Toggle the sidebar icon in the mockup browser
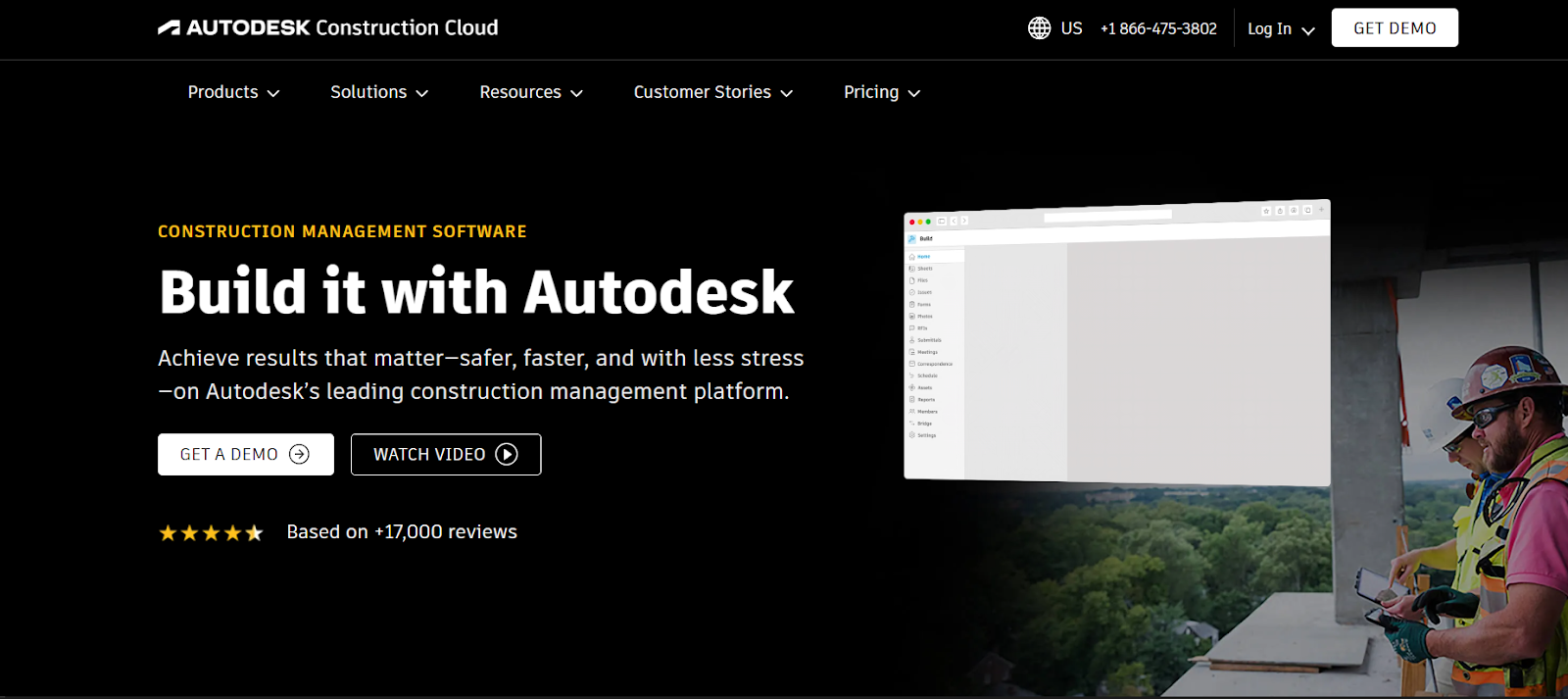The width and height of the screenshot is (1568, 699). tap(941, 221)
